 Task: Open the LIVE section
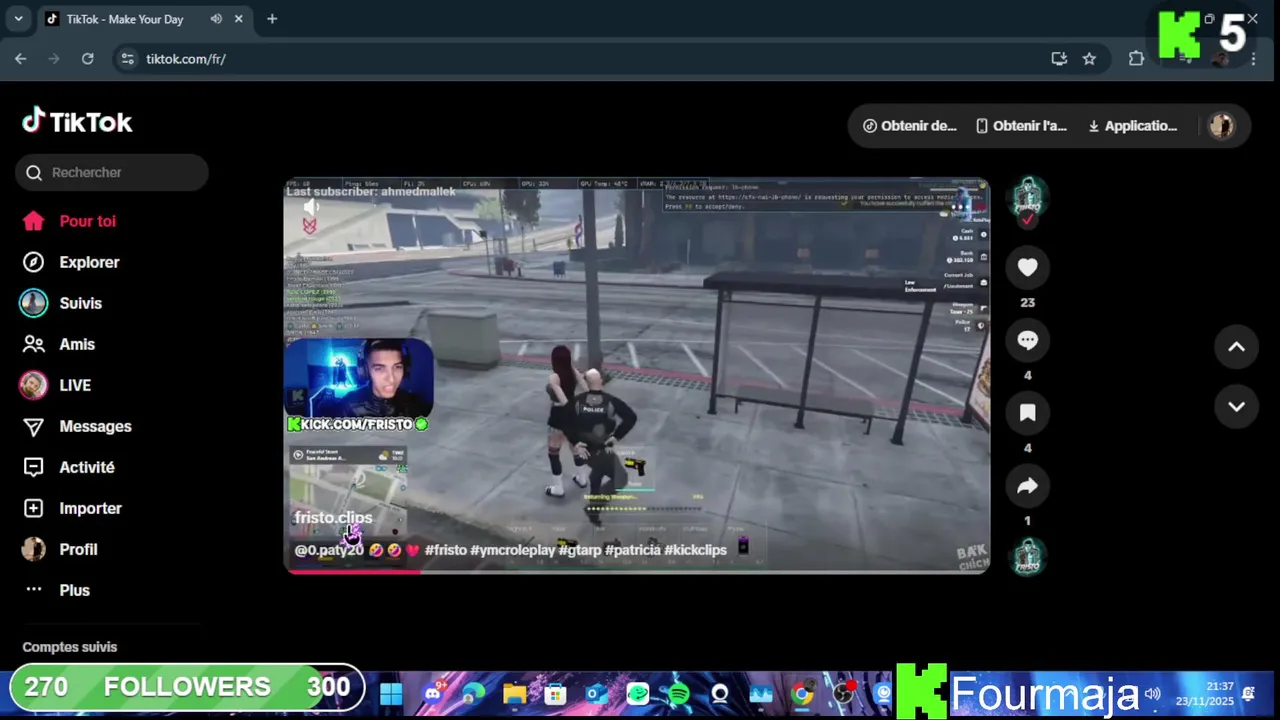click(x=56, y=385)
